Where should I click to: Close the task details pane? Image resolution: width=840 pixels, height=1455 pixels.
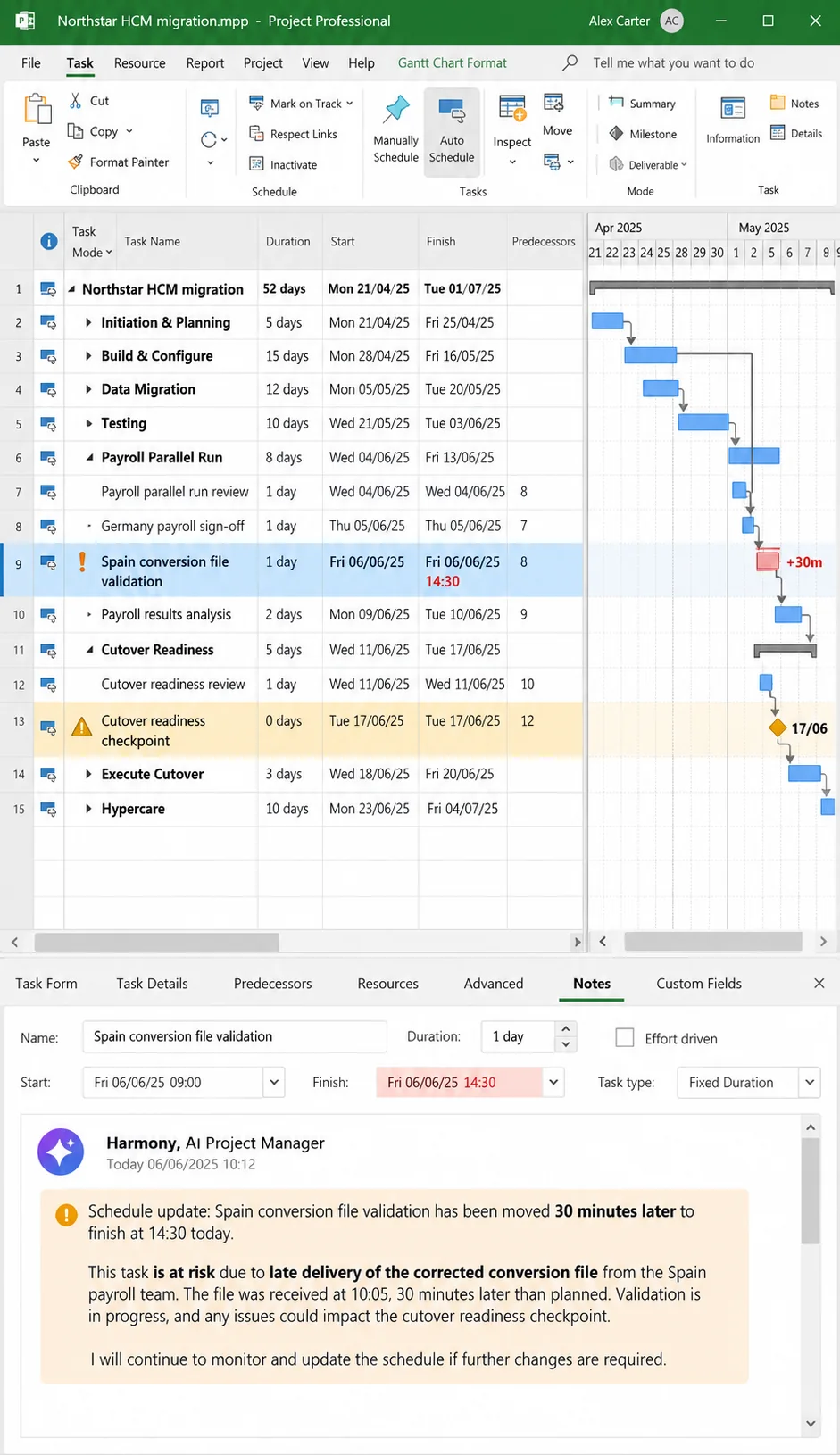(x=819, y=983)
